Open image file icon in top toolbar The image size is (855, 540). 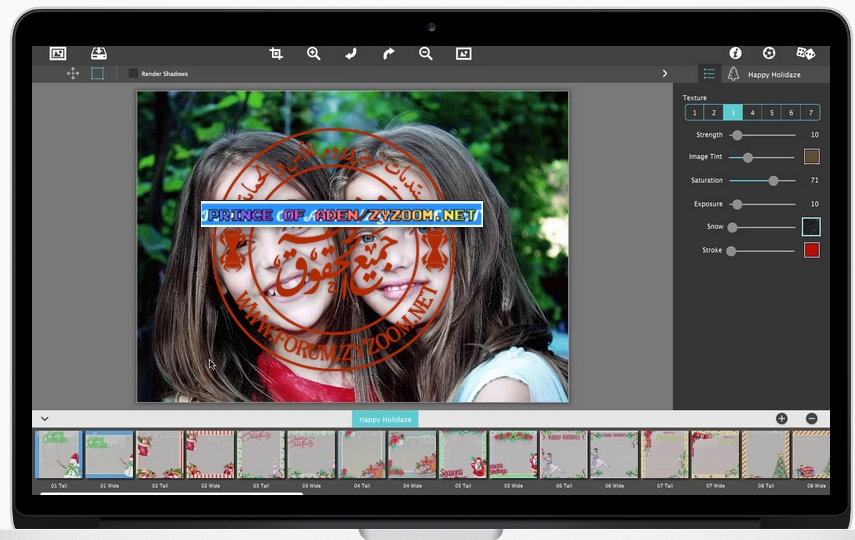[58, 53]
